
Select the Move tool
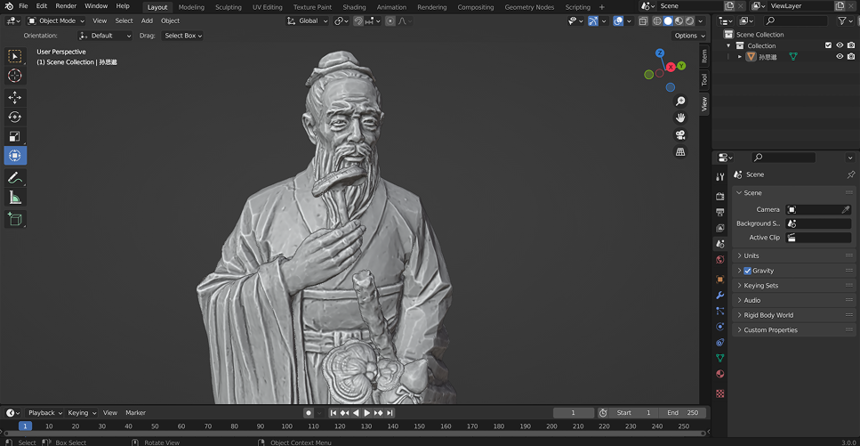pos(15,98)
